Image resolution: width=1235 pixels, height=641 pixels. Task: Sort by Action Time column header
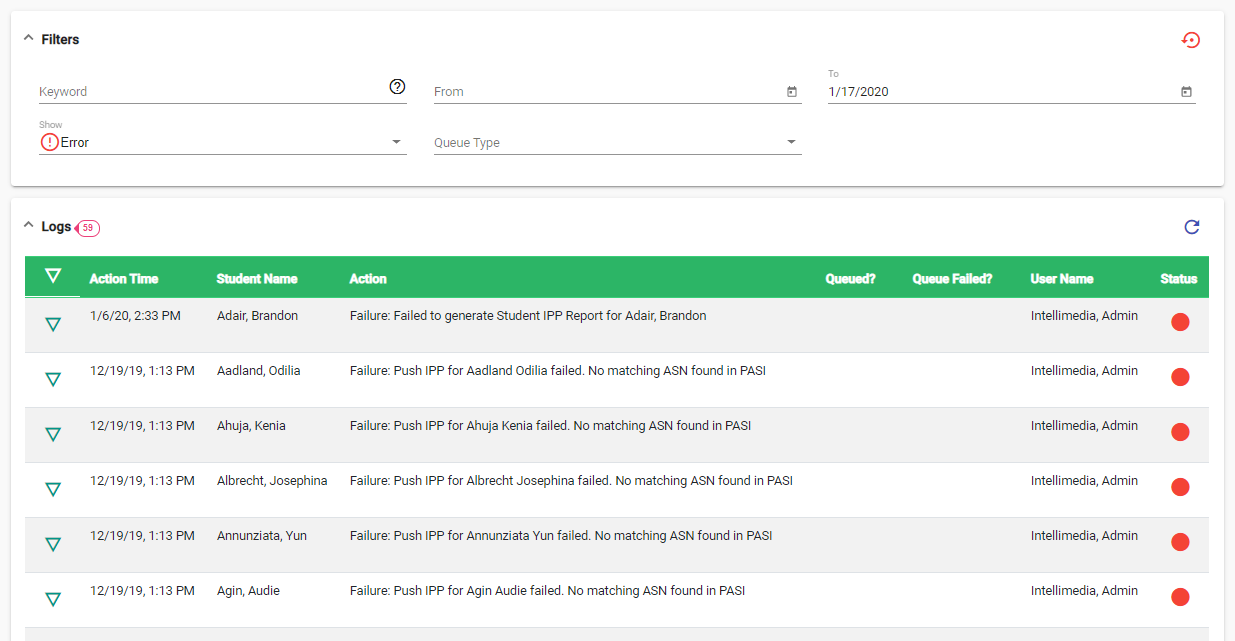click(x=124, y=279)
